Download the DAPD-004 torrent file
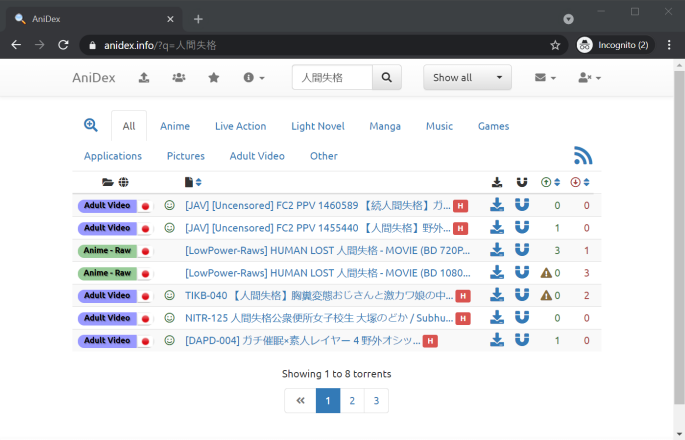 click(x=497, y=340)
